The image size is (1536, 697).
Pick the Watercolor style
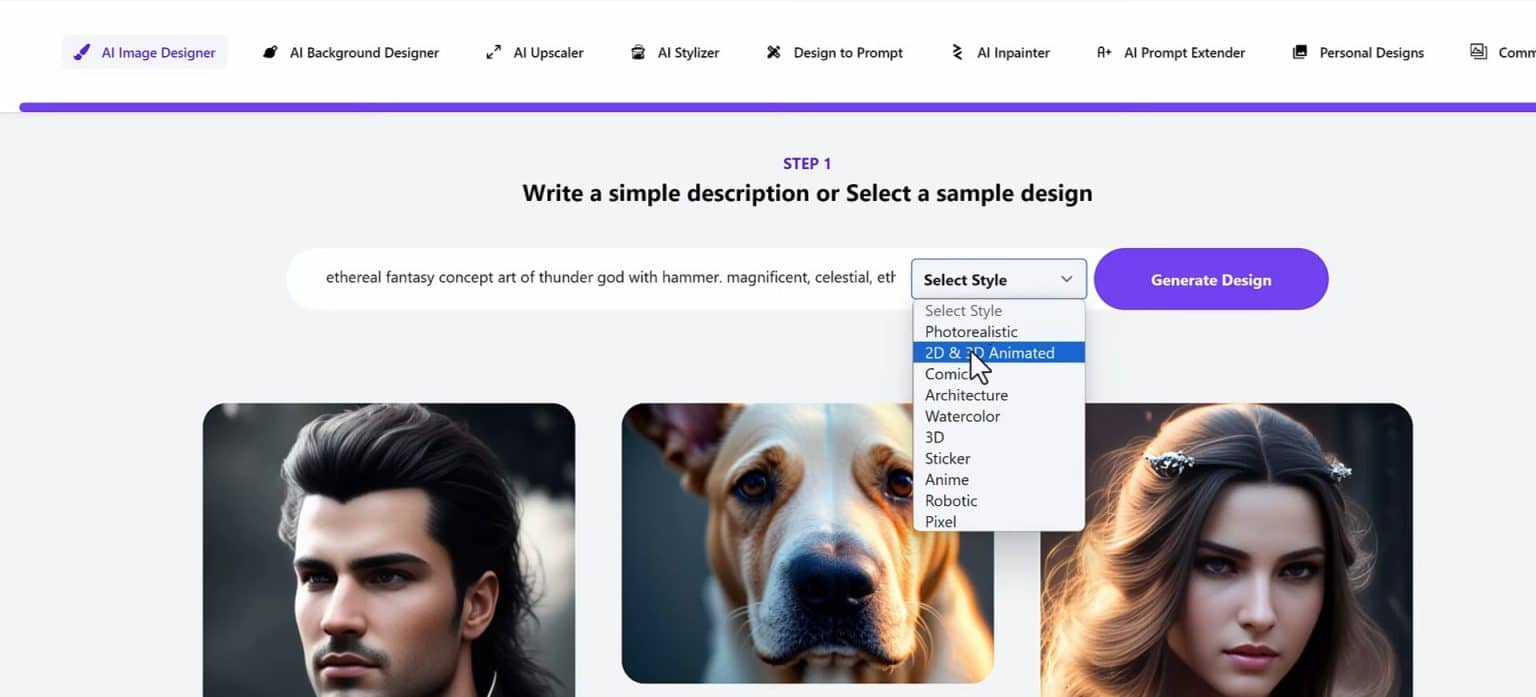[x=961, y=416]
